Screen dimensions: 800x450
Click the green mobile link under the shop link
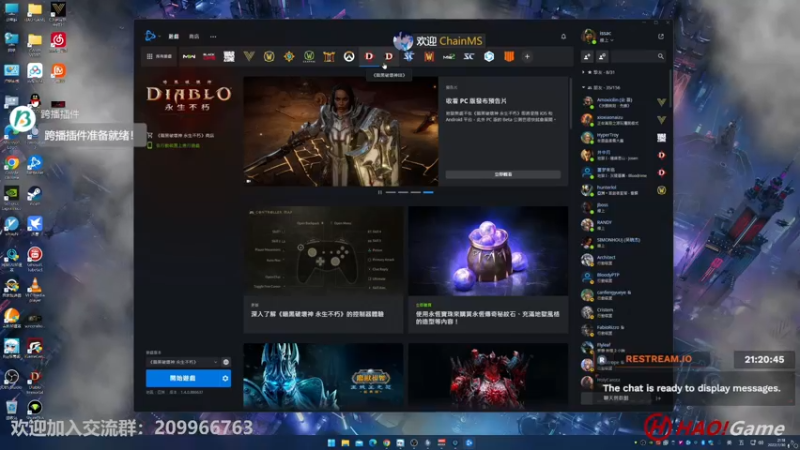pos(174,145)
